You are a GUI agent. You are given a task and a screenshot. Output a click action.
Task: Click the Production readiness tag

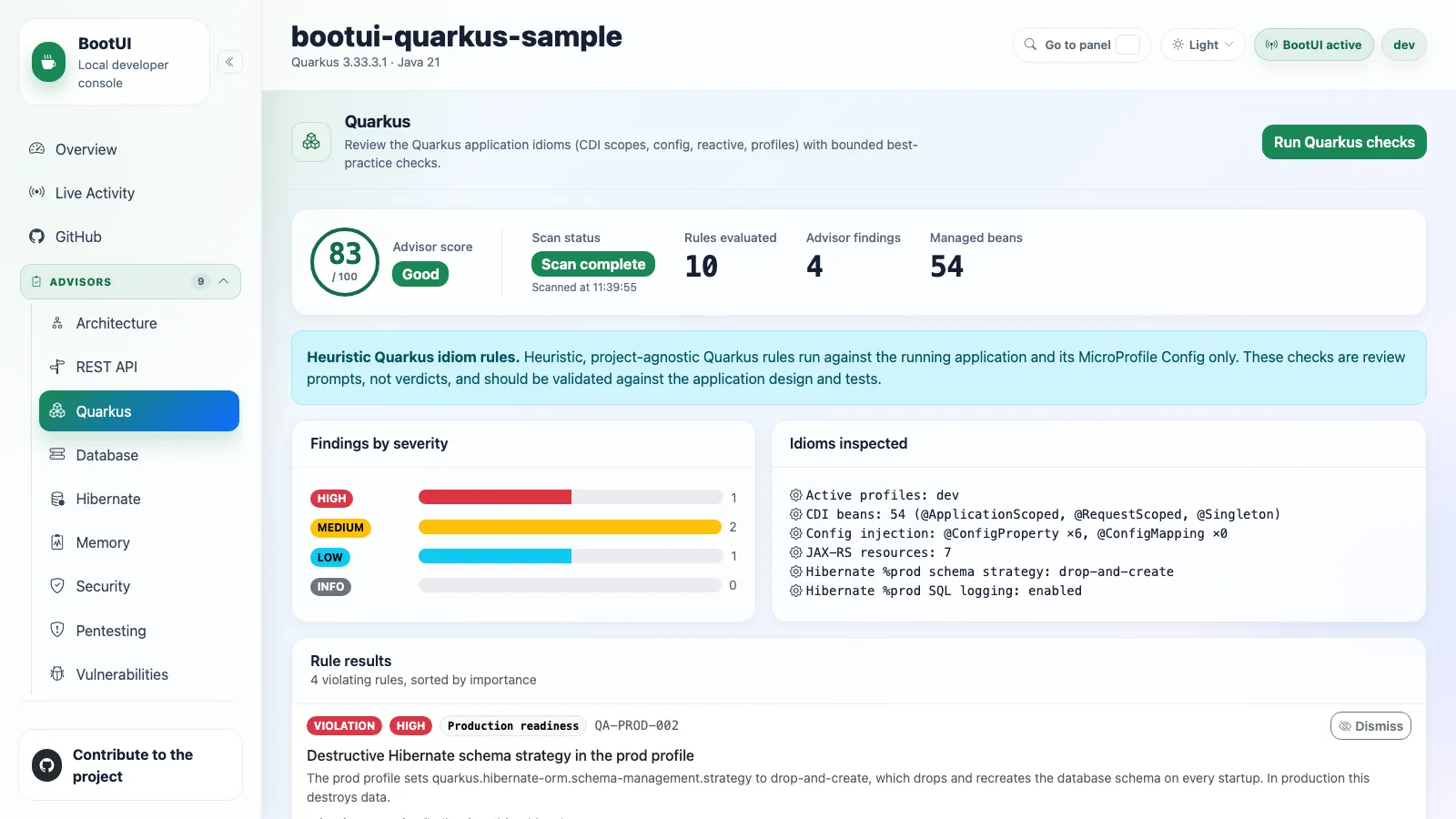tap(513, 725)
